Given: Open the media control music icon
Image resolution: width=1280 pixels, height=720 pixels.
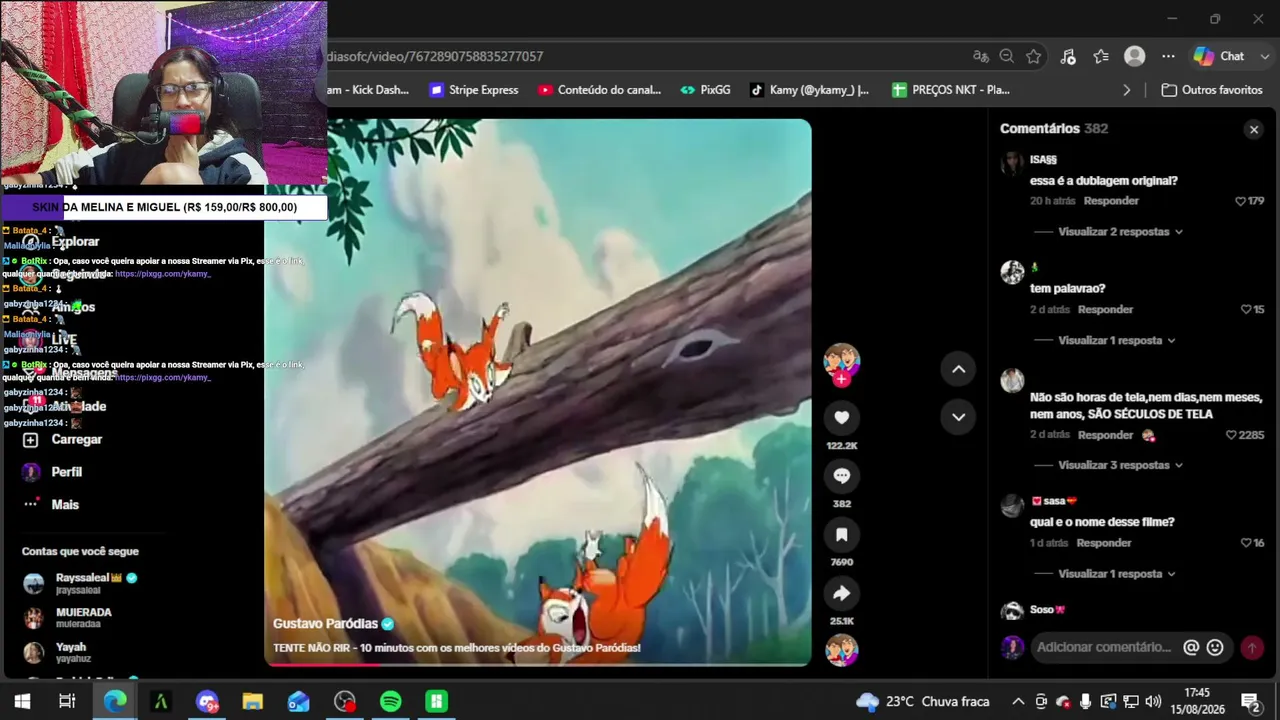Looking at the screenshot, I should (x=1068, y=57).
